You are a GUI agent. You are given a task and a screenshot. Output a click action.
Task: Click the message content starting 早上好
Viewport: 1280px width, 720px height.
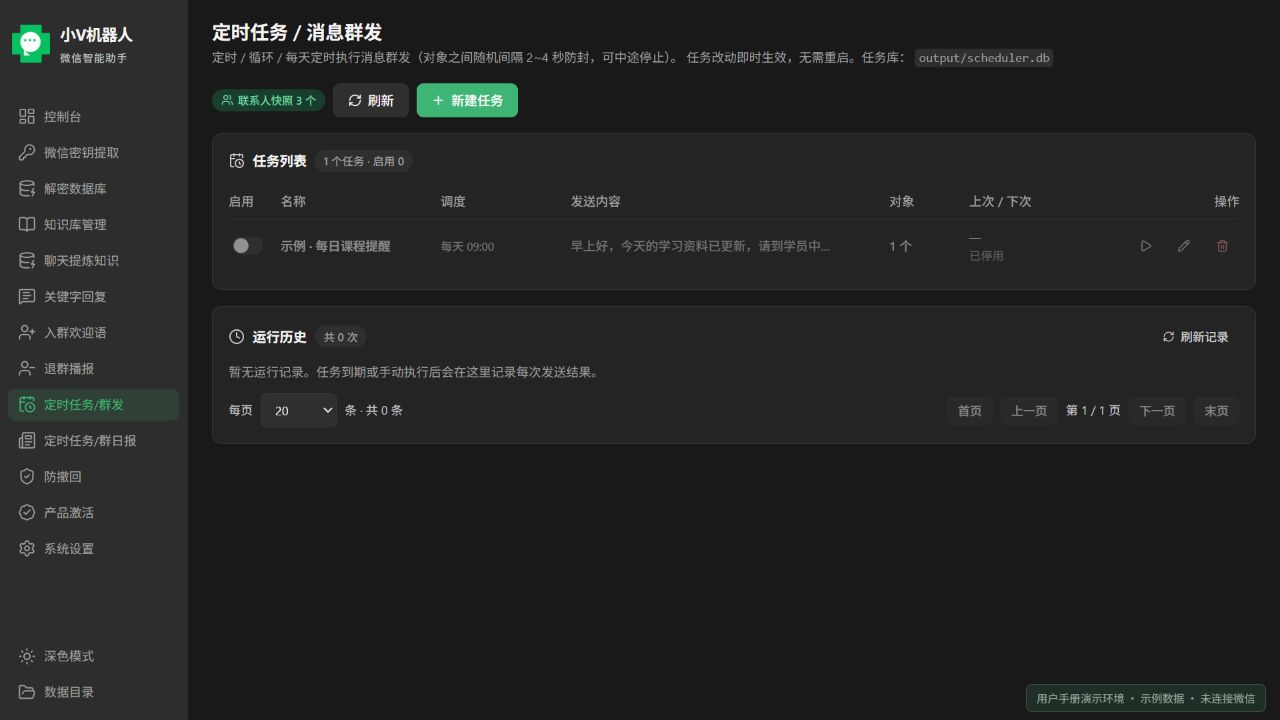[x=700, y=246]
